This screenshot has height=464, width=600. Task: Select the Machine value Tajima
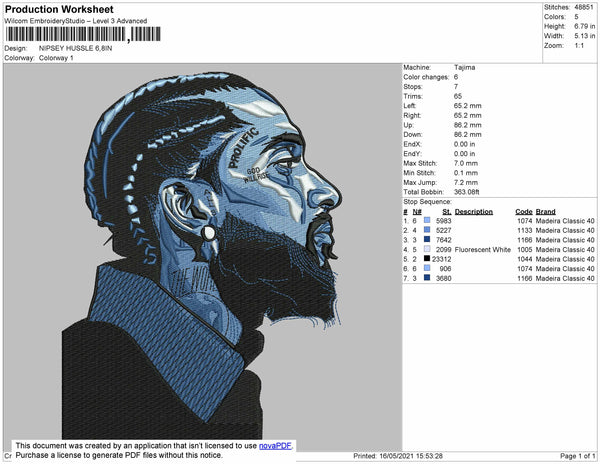pos(465,67)
